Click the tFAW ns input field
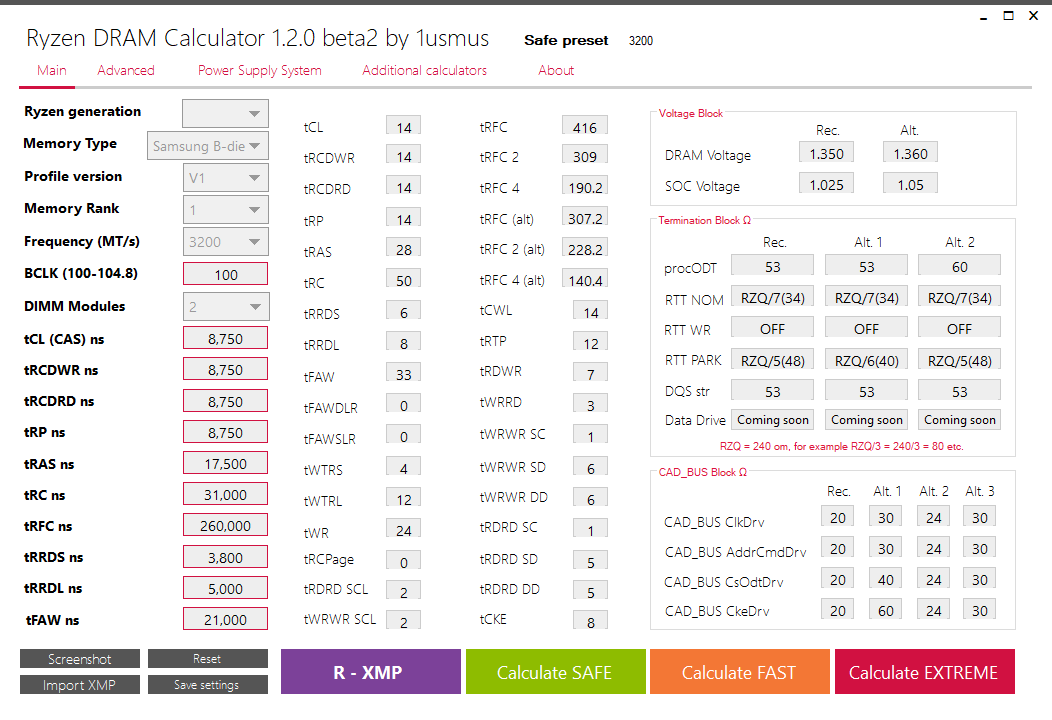This screenshot has width=1052, height=720. 225,619
